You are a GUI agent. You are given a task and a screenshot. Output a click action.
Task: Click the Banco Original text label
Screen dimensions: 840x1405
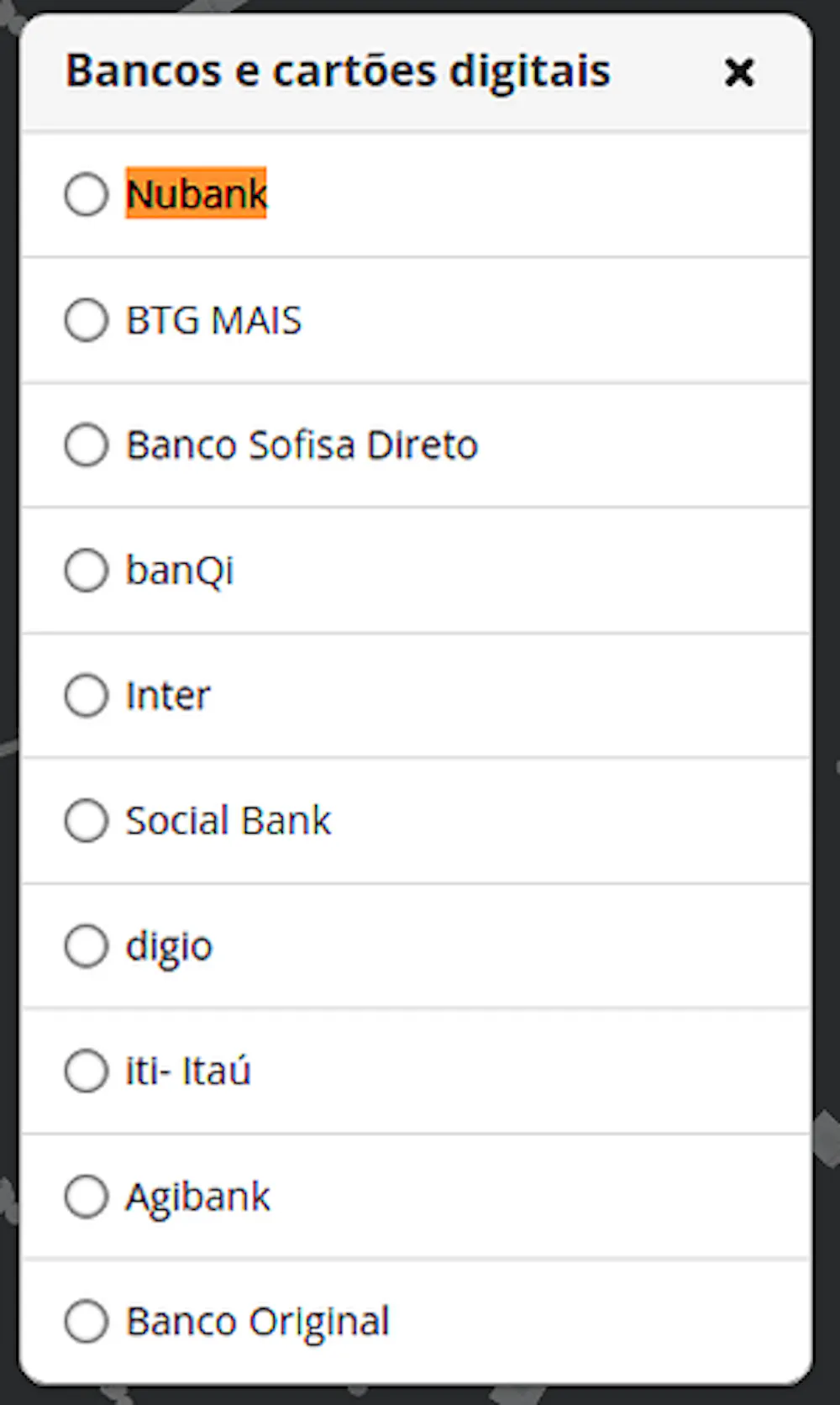tap(258, 1322)
